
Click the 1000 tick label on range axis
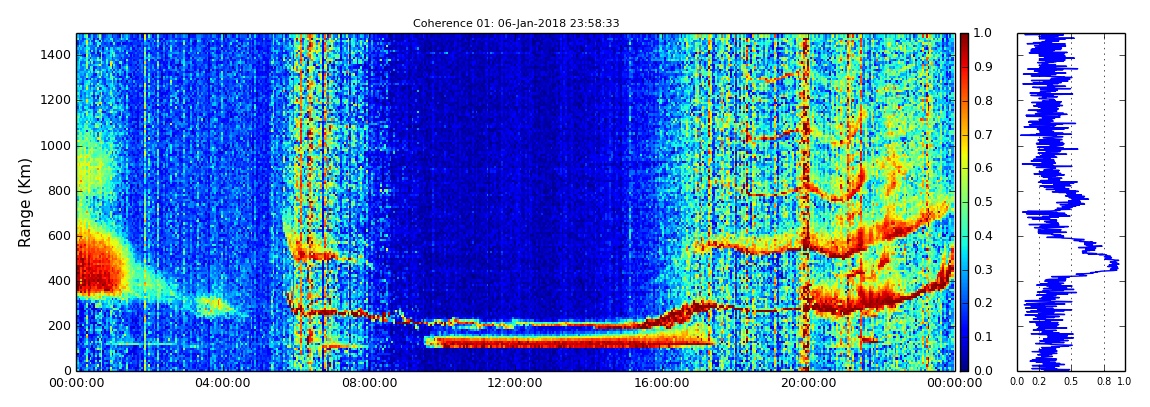56,146
